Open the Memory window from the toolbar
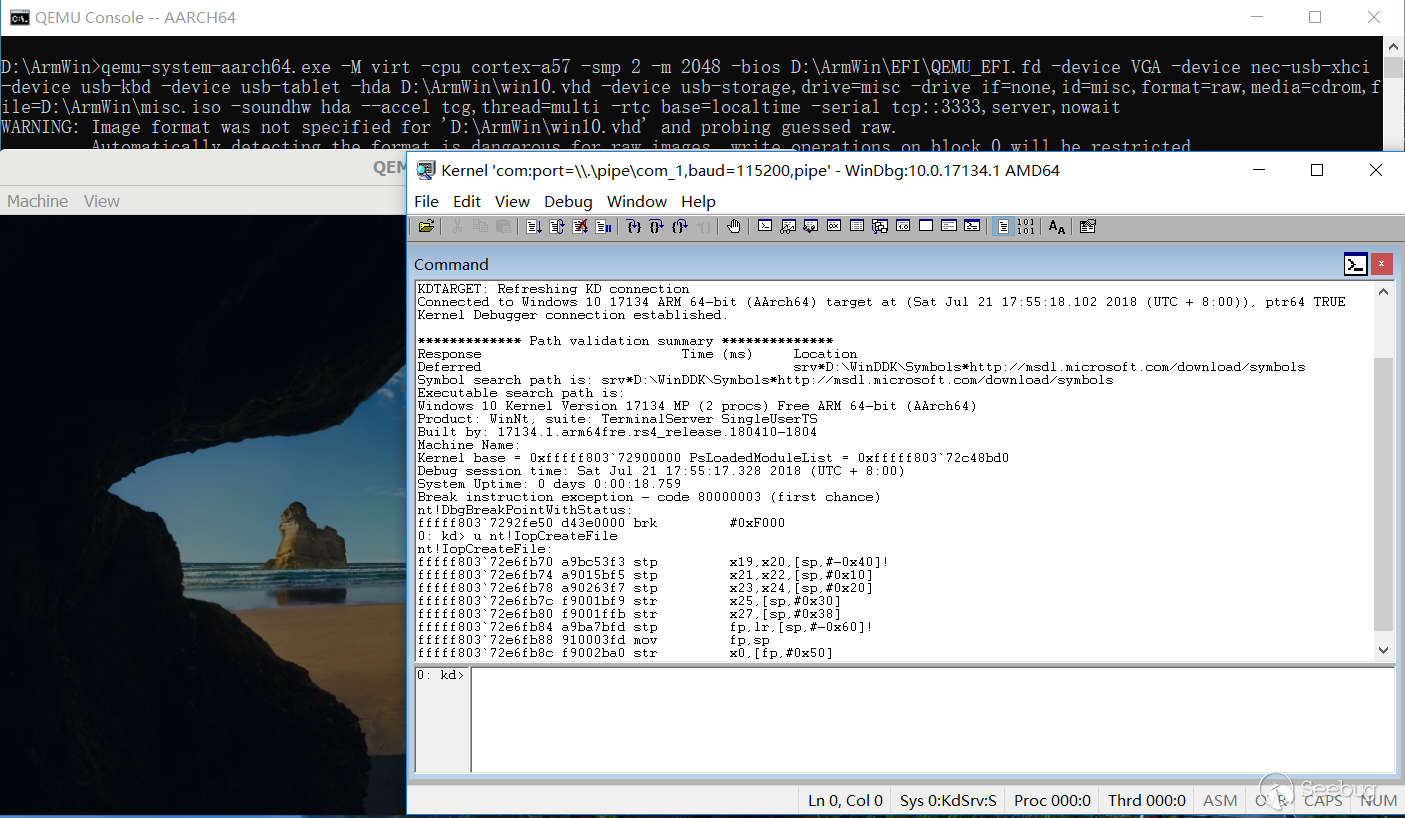This screenshot has height=818, width=1405. 857,227
